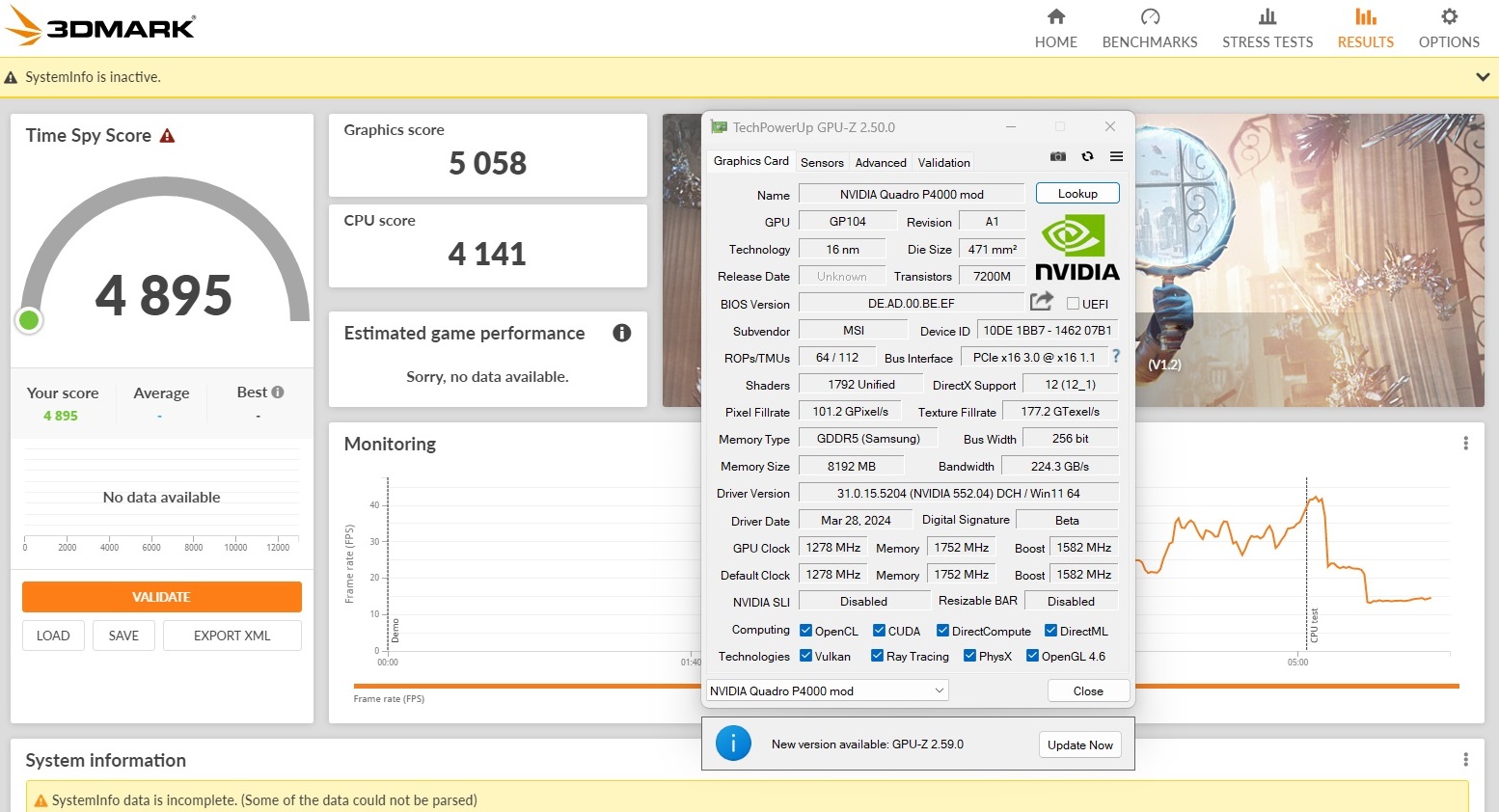This screenshot has width=1499, height=812.
Task: Click the green score gauge indicator dot
Action: [x=29, y=320]
